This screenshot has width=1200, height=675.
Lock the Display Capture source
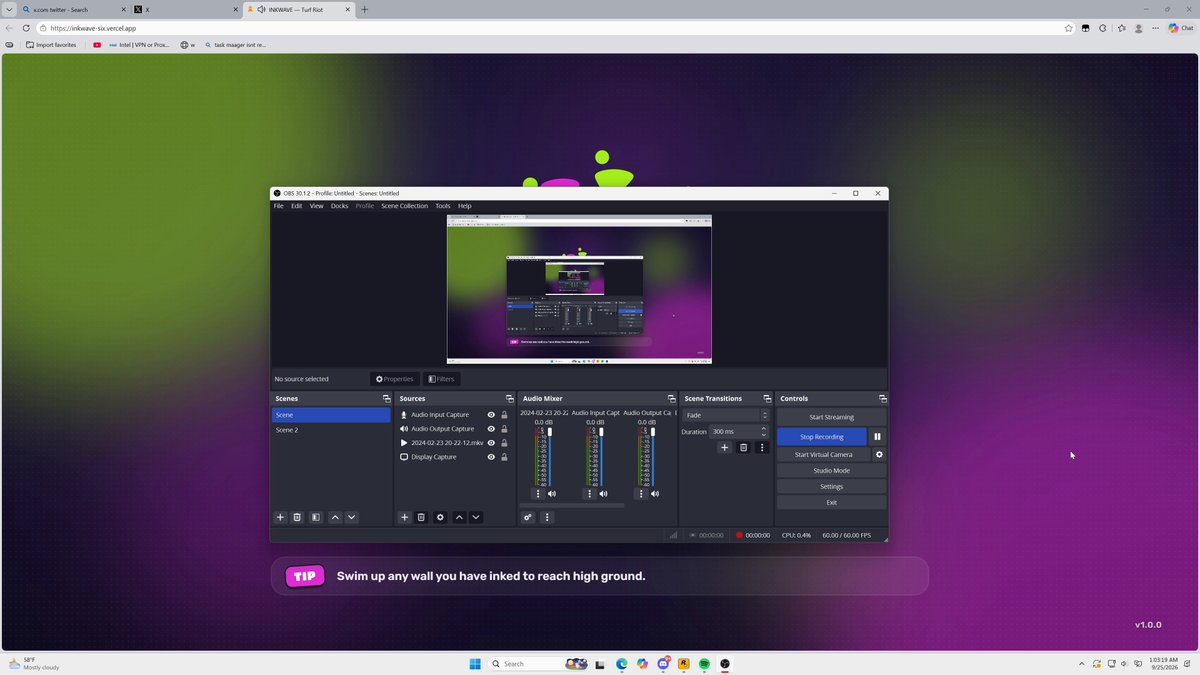pyautogui.click(x=504, y=457)
